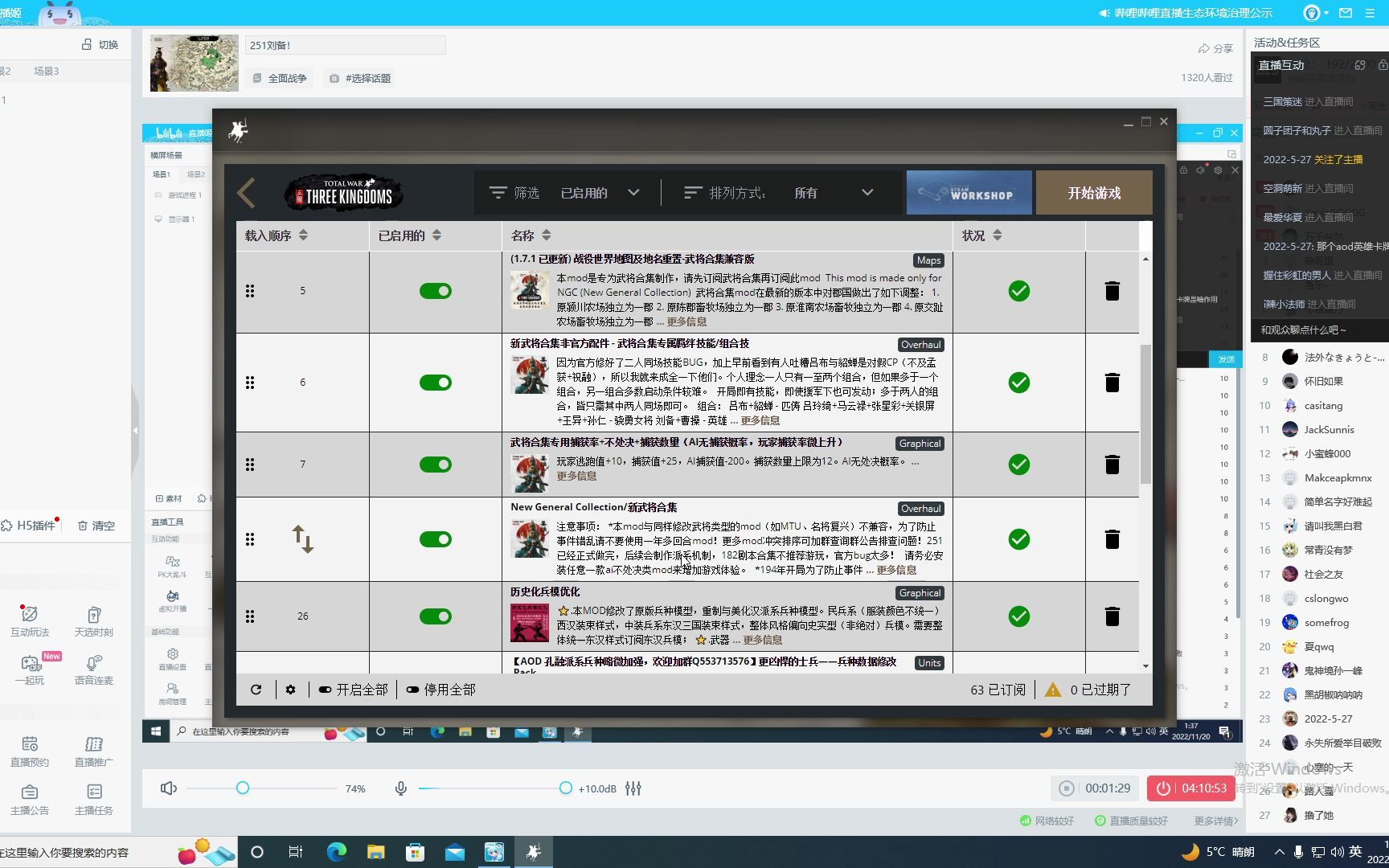Delete the 历史化兵模优化 mod
The width and height of the screenshot is (1389, 868).
click(1112, 616)
